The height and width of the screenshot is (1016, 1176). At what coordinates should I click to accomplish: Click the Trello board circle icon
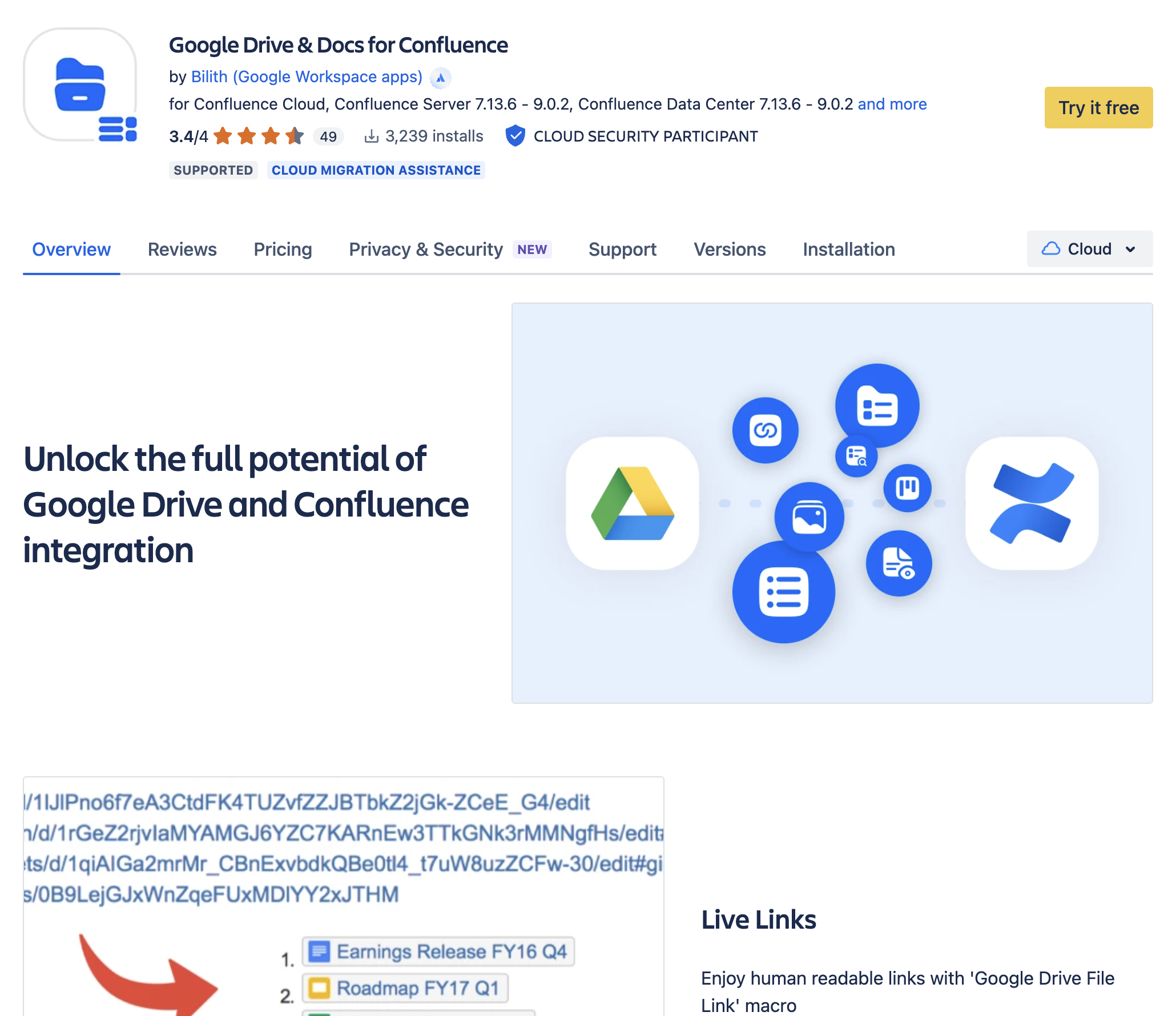(907, 488)
